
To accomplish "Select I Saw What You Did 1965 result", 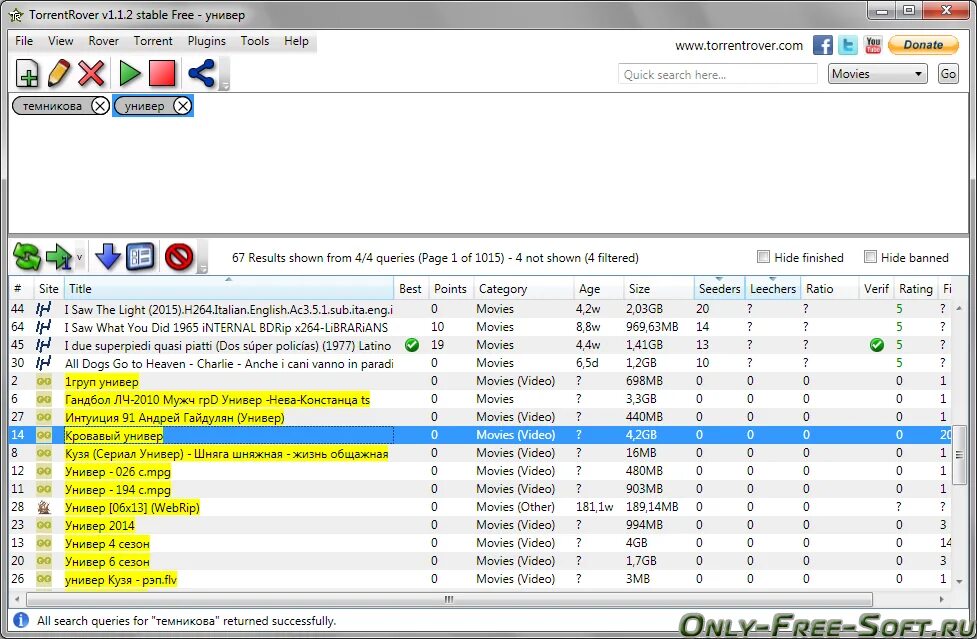I will click(x=226, y=328).
